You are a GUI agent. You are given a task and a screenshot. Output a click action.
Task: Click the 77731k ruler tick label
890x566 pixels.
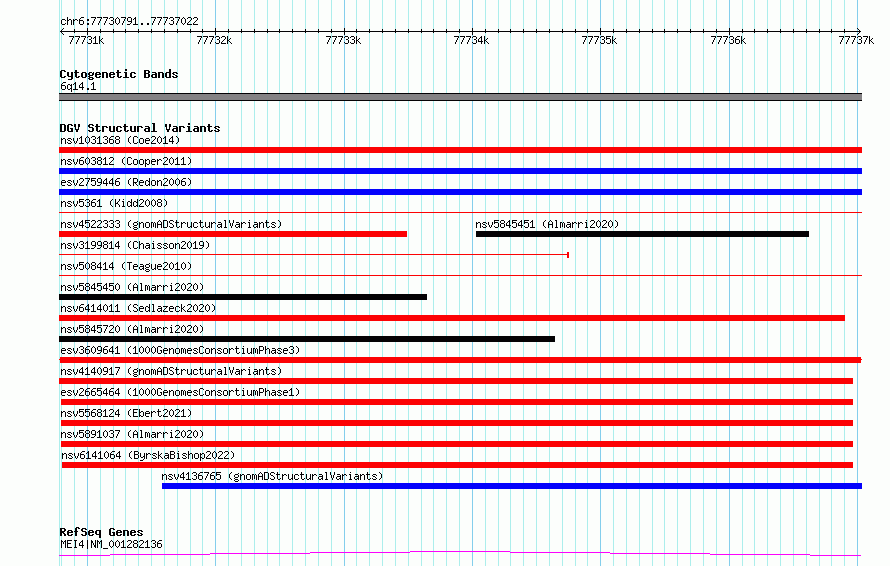tap(86, 40)
